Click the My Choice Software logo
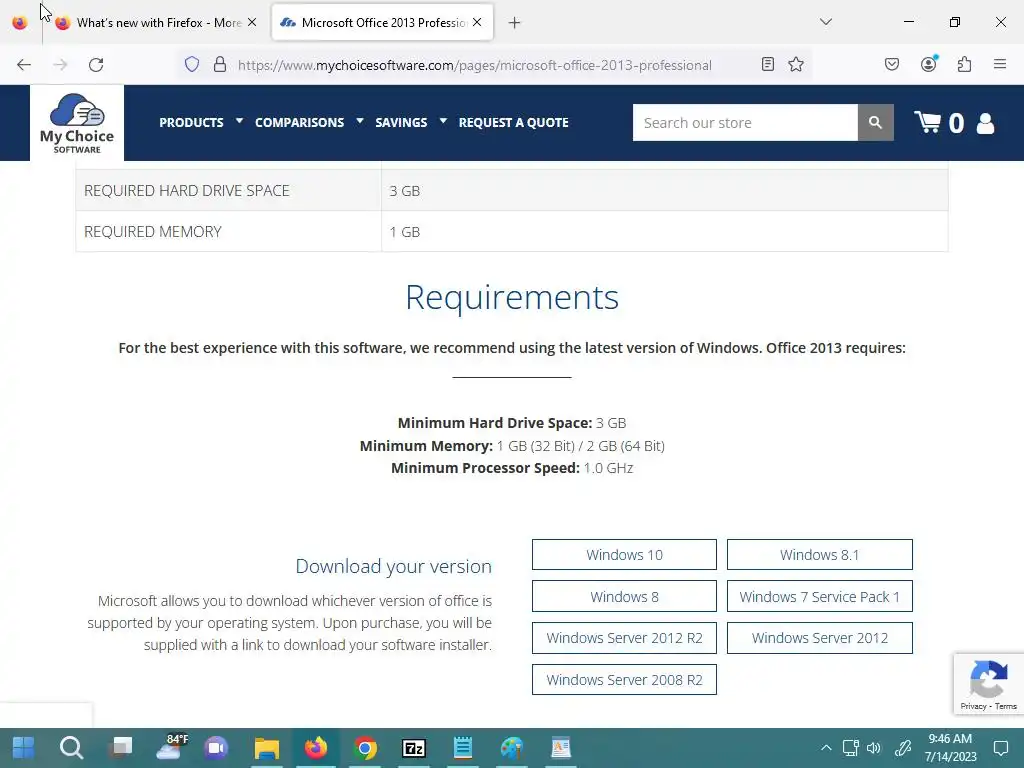This screenshot has width=1024, height=768. click(x=77, y=123)
